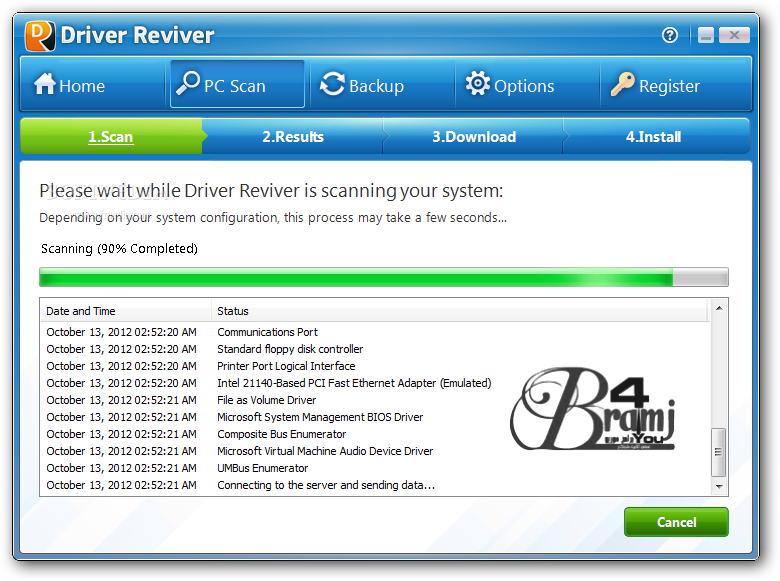This screenshot has height=581, width=780.
Task: Select Microsoft Virtual Machine Audio Device Driver
Action: coord(376,451)
